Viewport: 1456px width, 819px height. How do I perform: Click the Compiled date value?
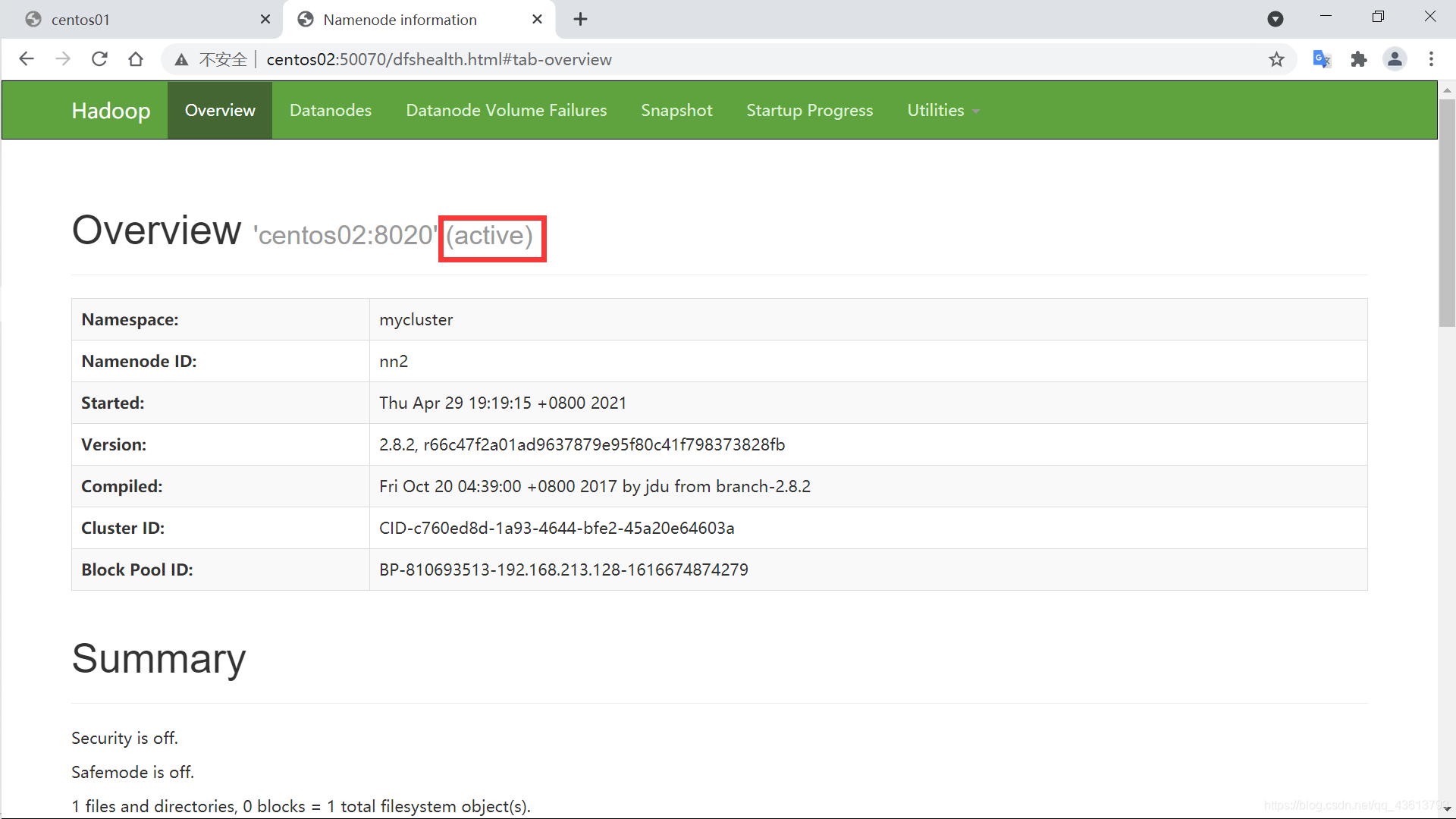[x=595, y=487]
